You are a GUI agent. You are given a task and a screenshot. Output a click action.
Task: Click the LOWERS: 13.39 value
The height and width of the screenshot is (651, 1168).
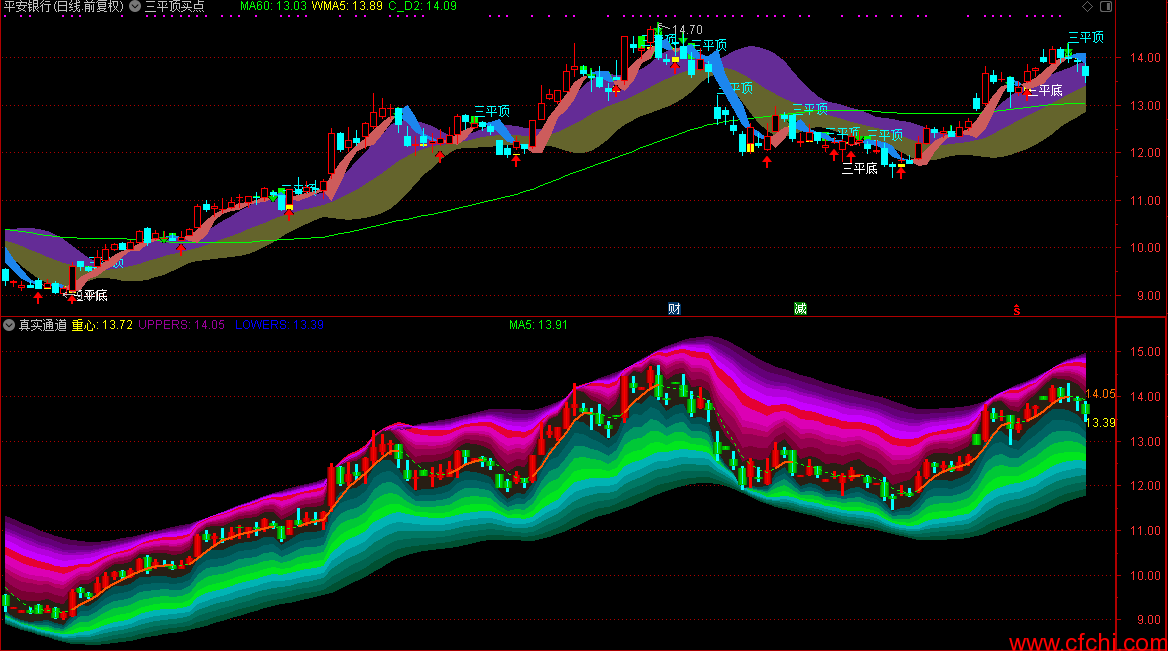[279, 326]
